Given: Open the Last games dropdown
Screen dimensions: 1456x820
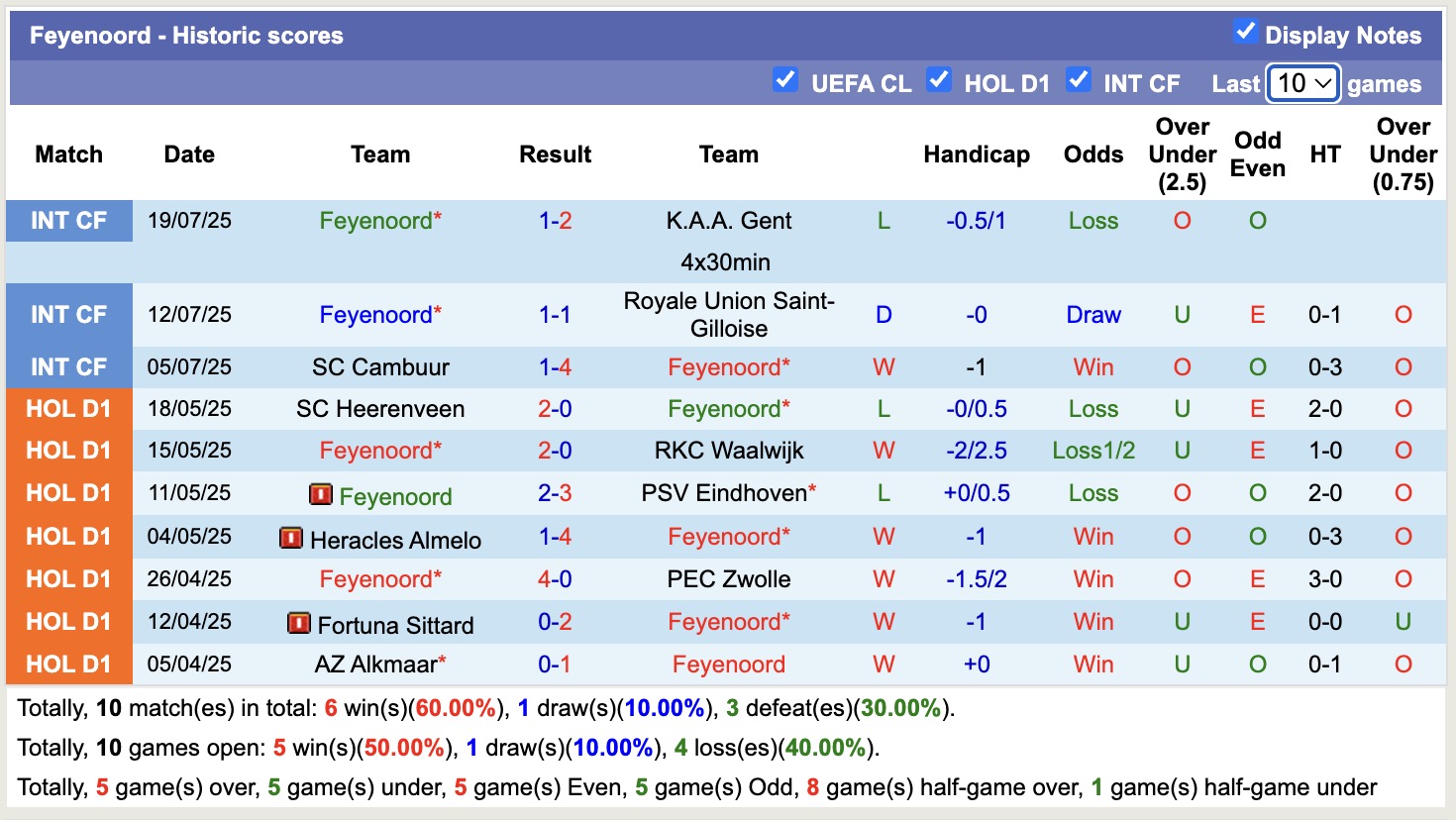Looking at the screenshot, I should click(1301, 84).
